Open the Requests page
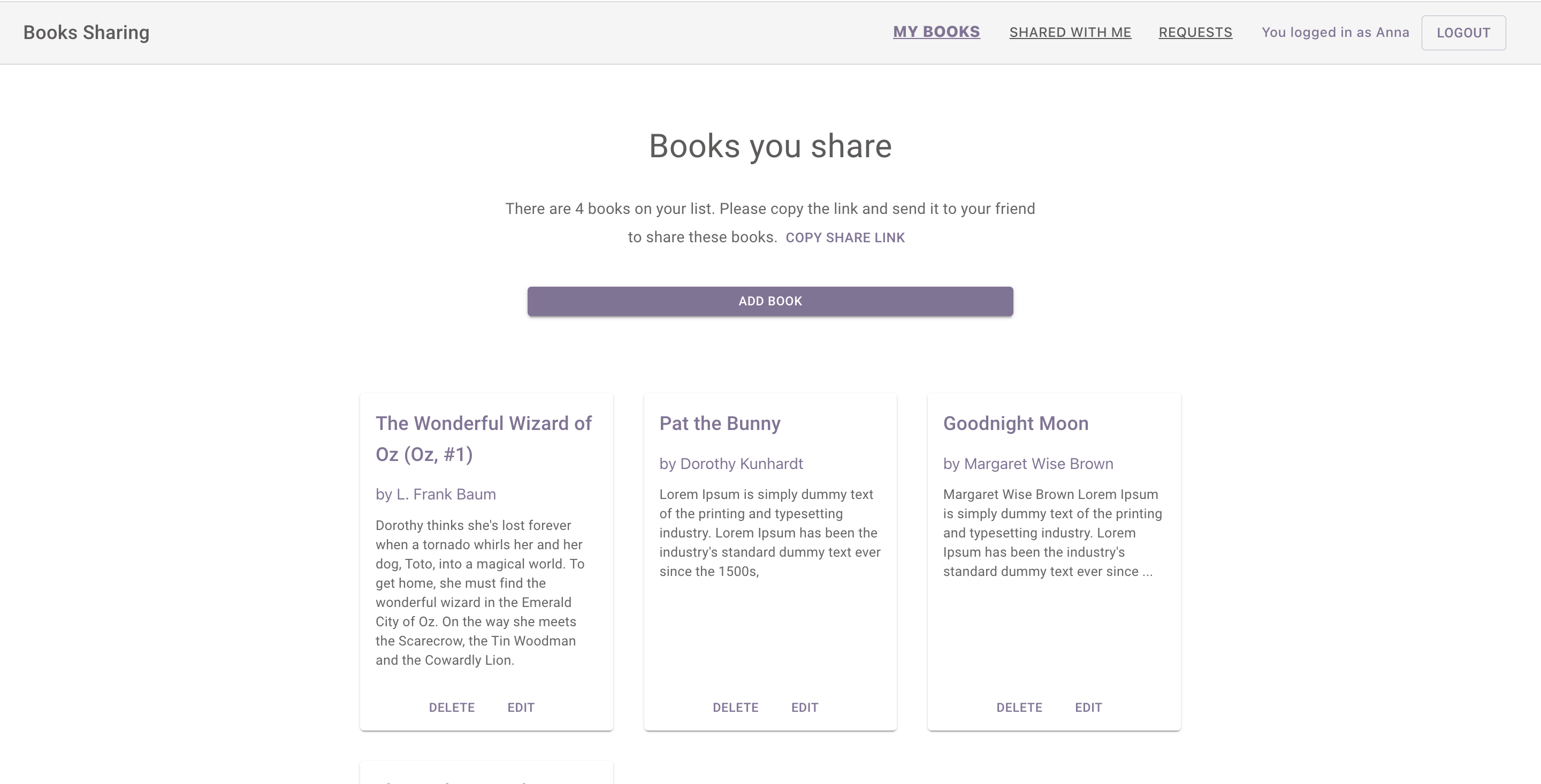1541x784 pixels. [1195, 33]
